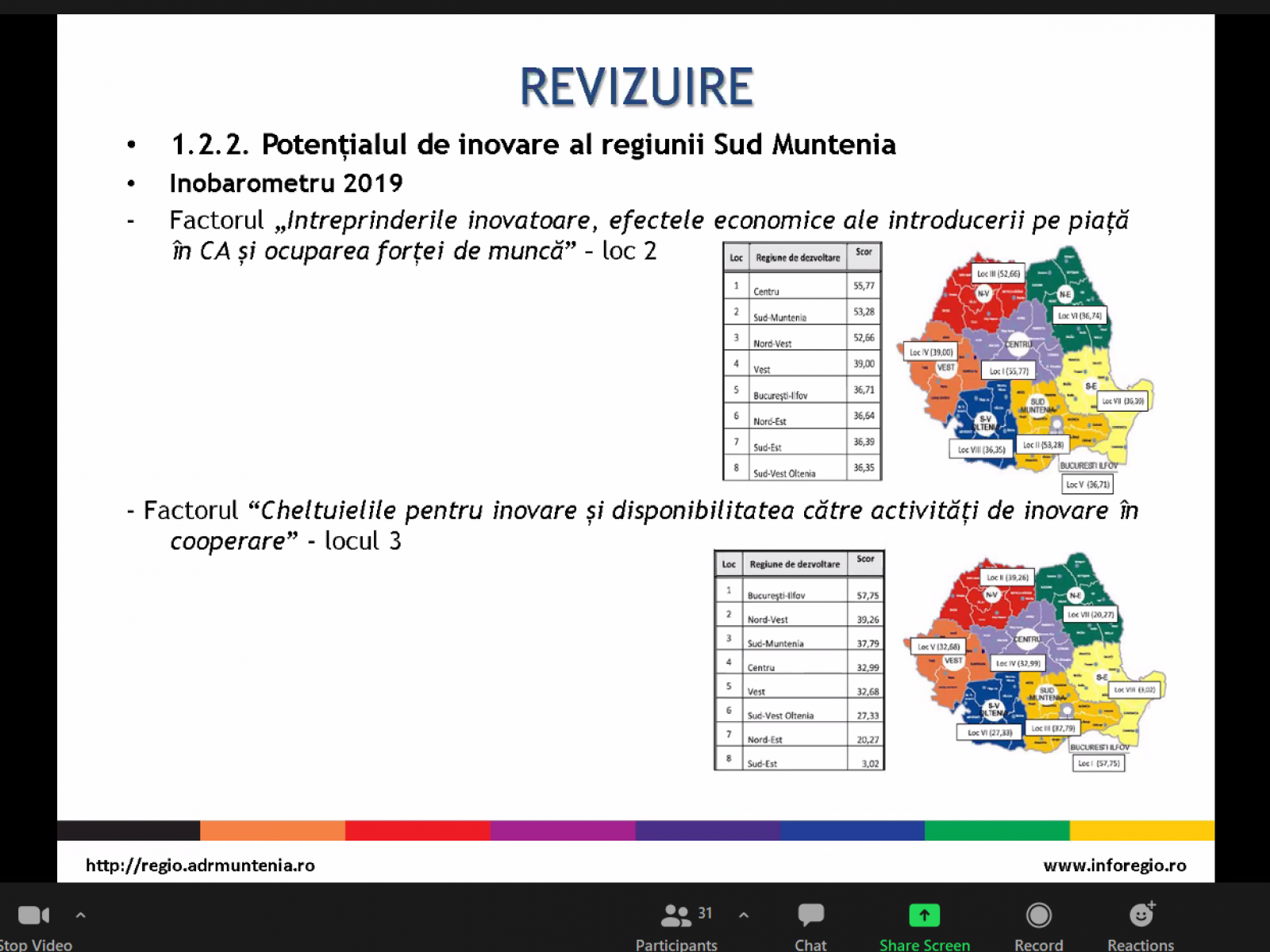Click the yellow segment of color strip
1270x952 pixels.
[x=1142, y=831]
